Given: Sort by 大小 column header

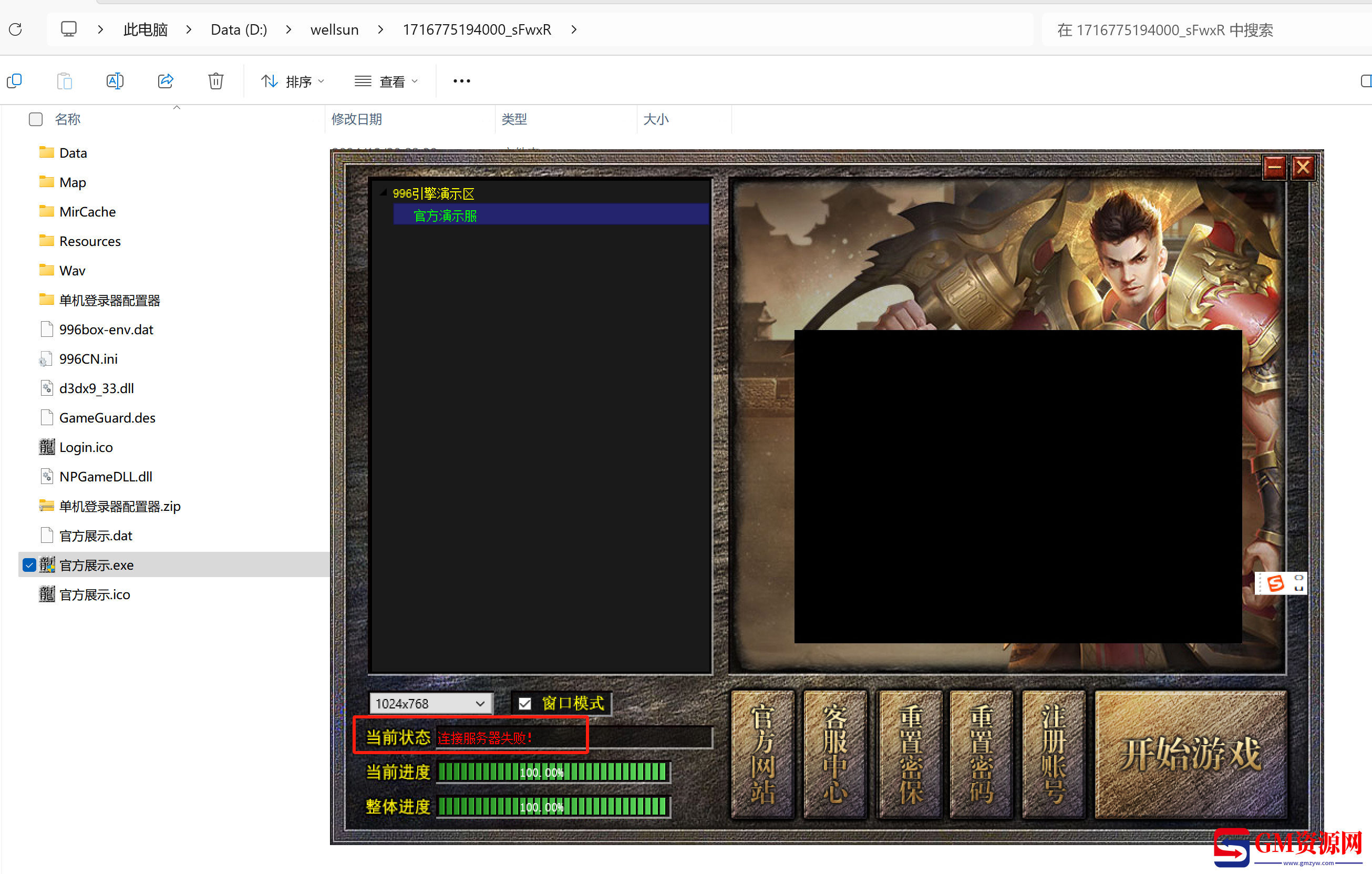Looking at the screenshot, I should click(x=655, y=119).
